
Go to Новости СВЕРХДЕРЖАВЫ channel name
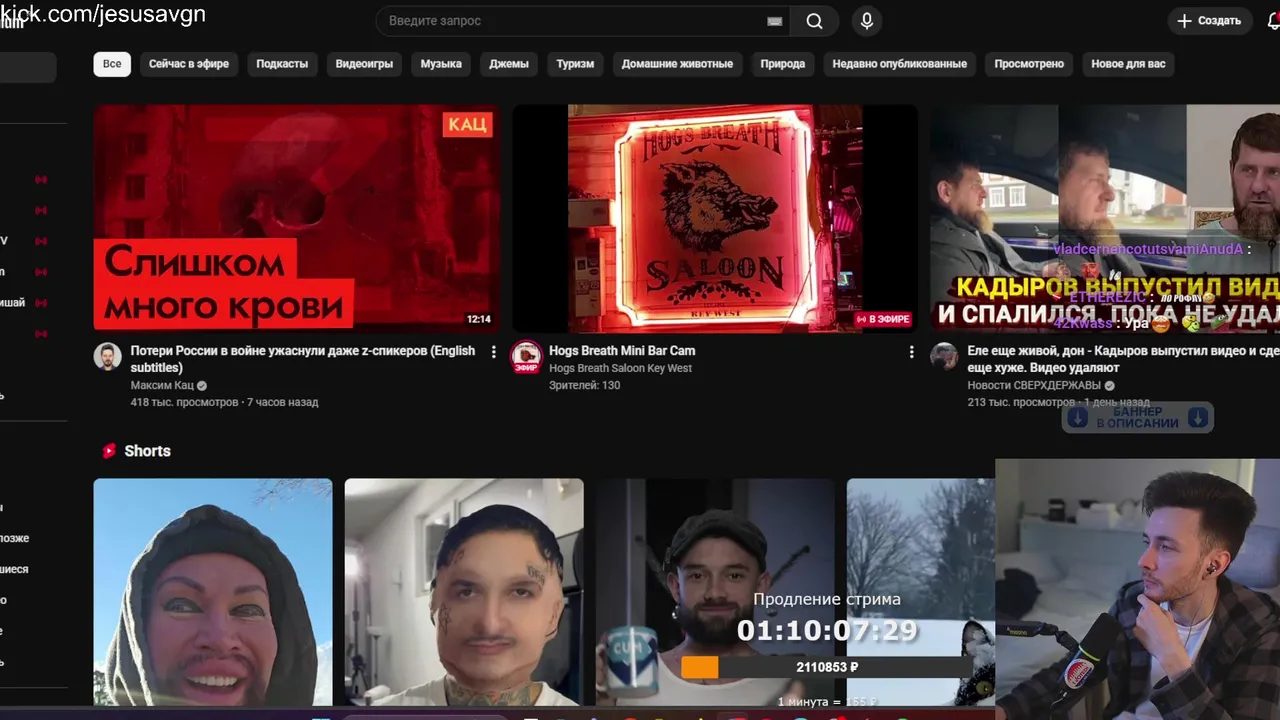(1034, 386)
